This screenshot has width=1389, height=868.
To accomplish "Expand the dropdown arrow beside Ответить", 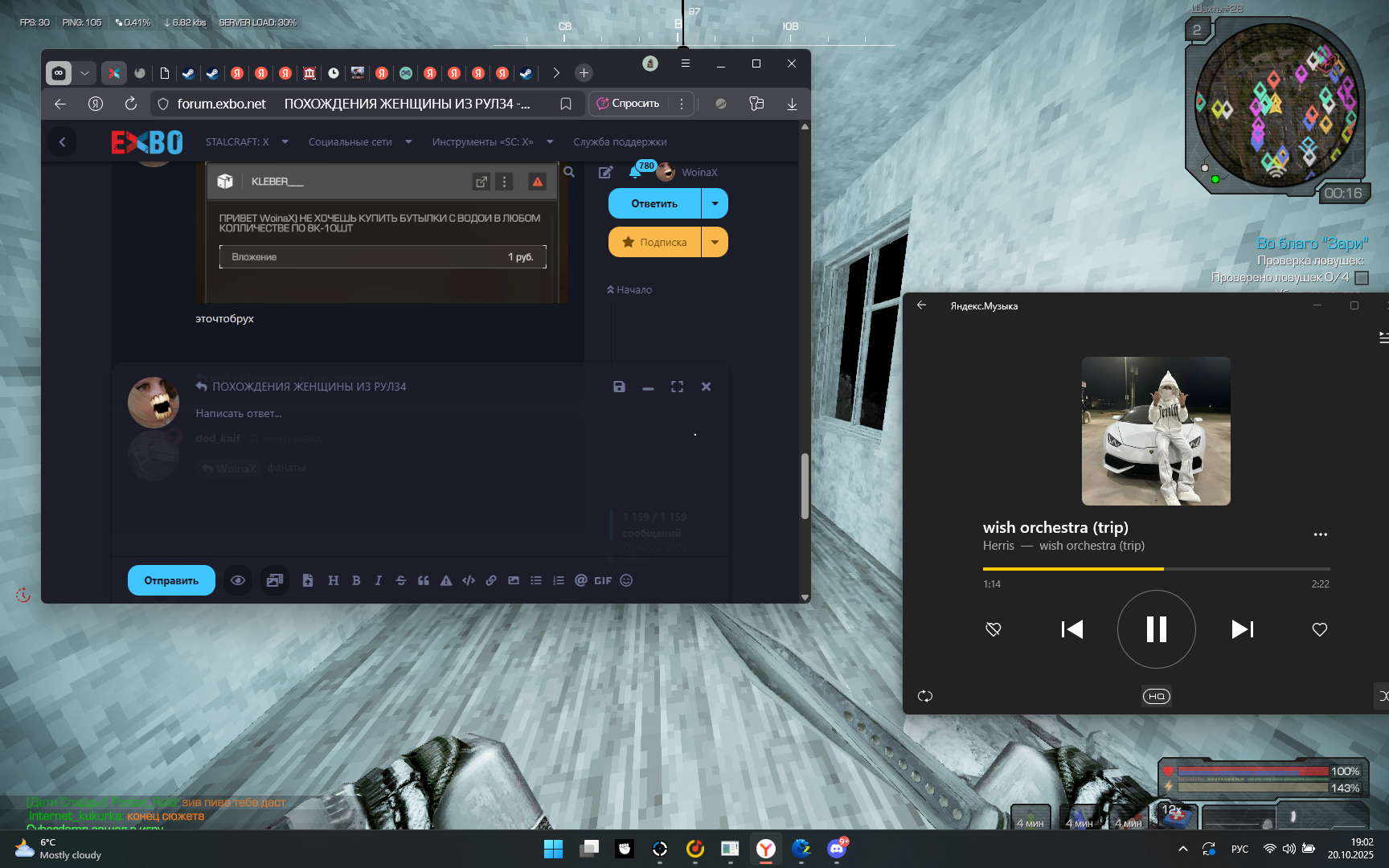I will [x=715, y=203].
